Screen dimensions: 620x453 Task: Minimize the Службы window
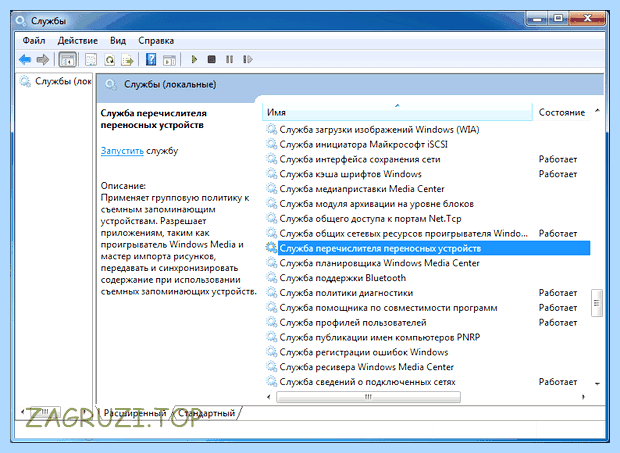[537, 19]
